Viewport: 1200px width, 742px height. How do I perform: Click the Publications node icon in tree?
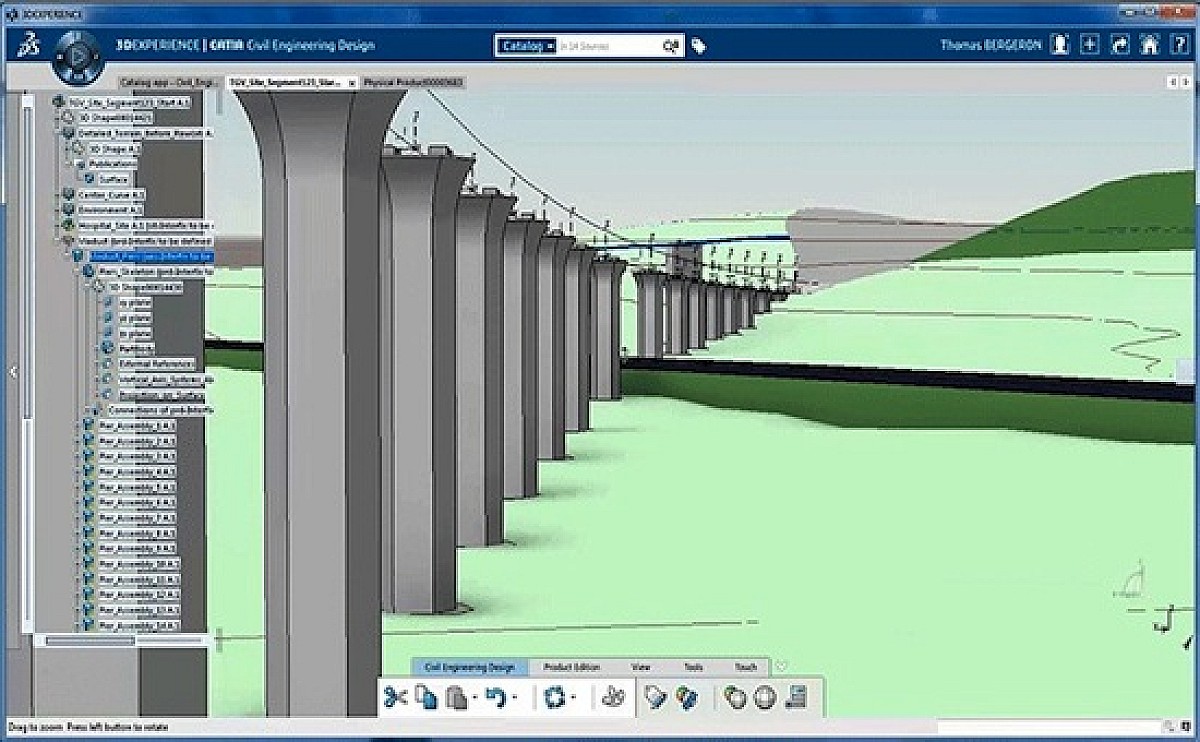pyautogui.click(x=80, y=163)
